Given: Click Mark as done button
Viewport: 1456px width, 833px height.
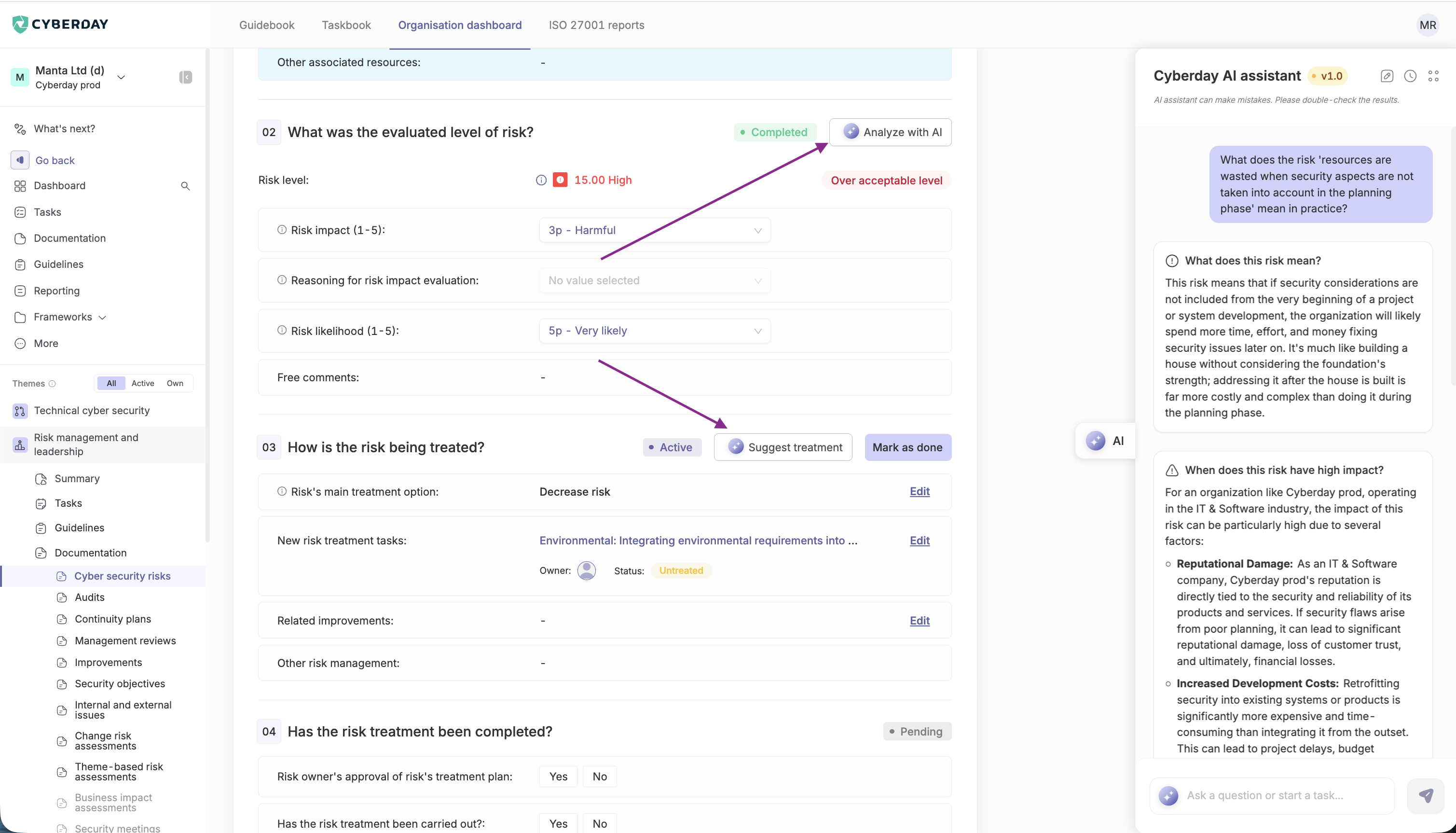Looking at the screenshot, I should tap(907, 447).
